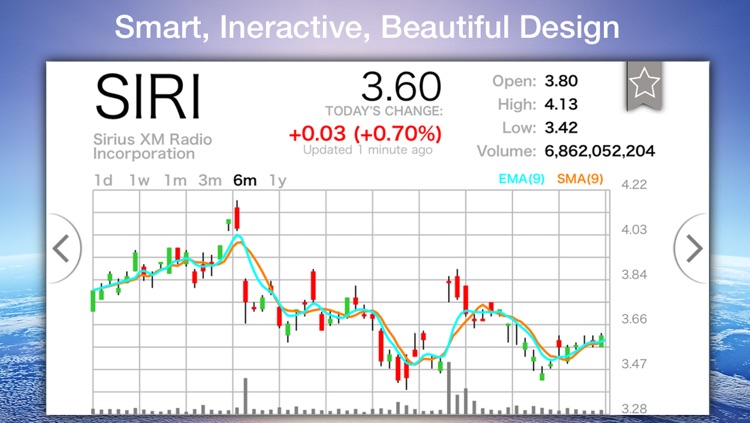Tap the High value 4.13
Viewport: 750px width, 423px height.
[x=561, y=104]
